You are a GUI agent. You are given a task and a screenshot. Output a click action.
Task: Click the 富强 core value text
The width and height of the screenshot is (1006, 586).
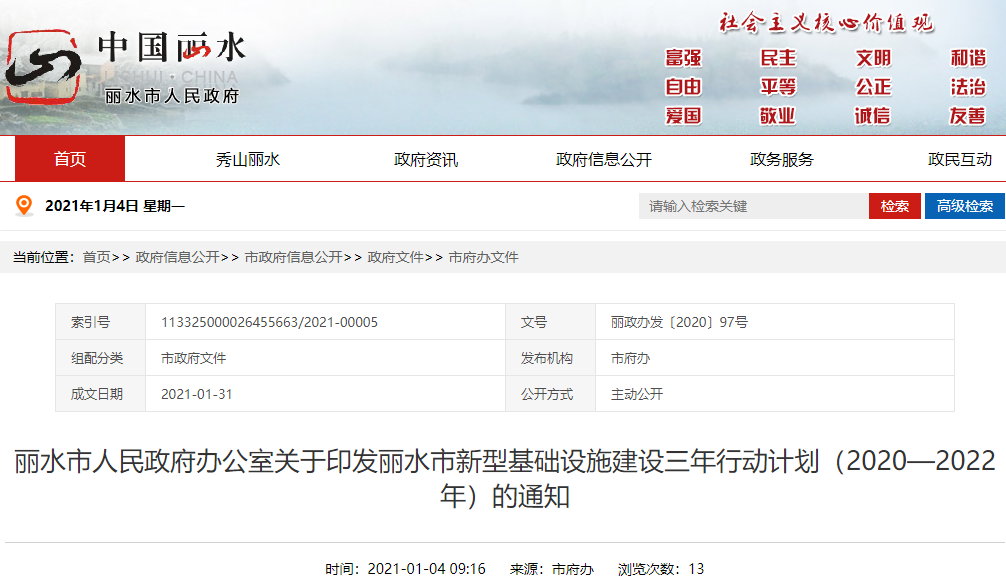tap(684, 58)
